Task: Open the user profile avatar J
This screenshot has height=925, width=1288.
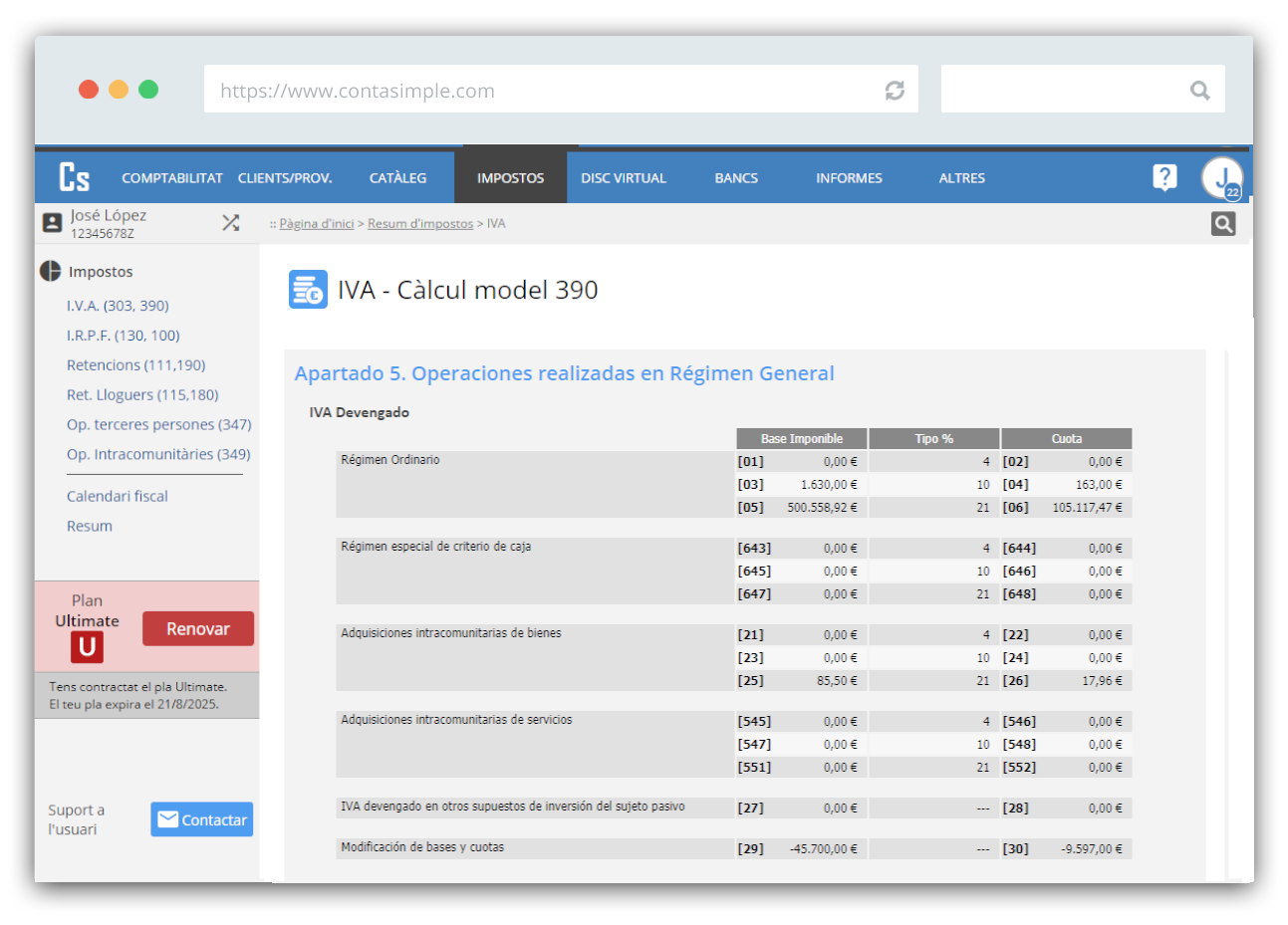Action: tap(1222, 178)
